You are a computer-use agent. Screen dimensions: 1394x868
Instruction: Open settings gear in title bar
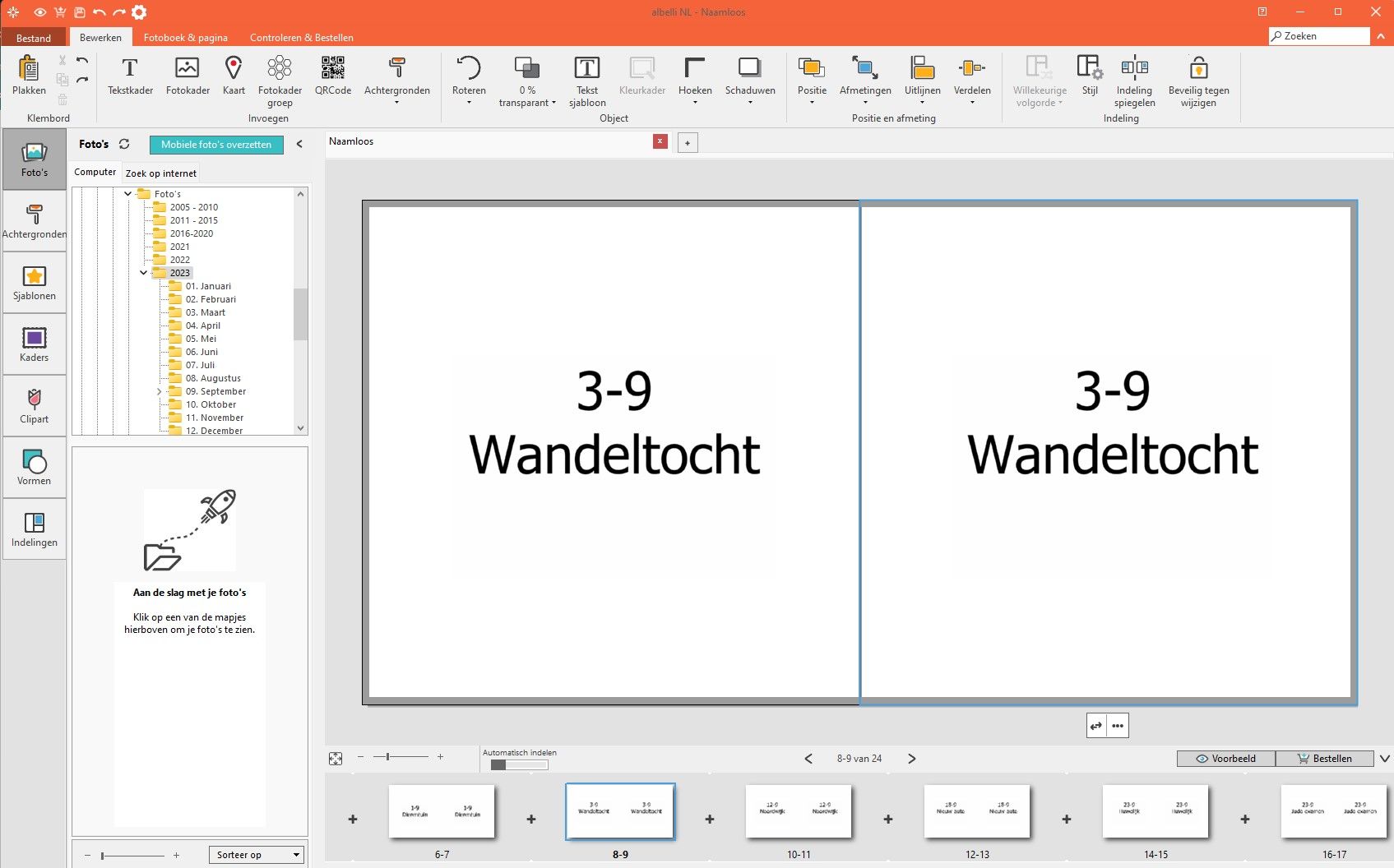pyautogui.click(x=139, y=12)
